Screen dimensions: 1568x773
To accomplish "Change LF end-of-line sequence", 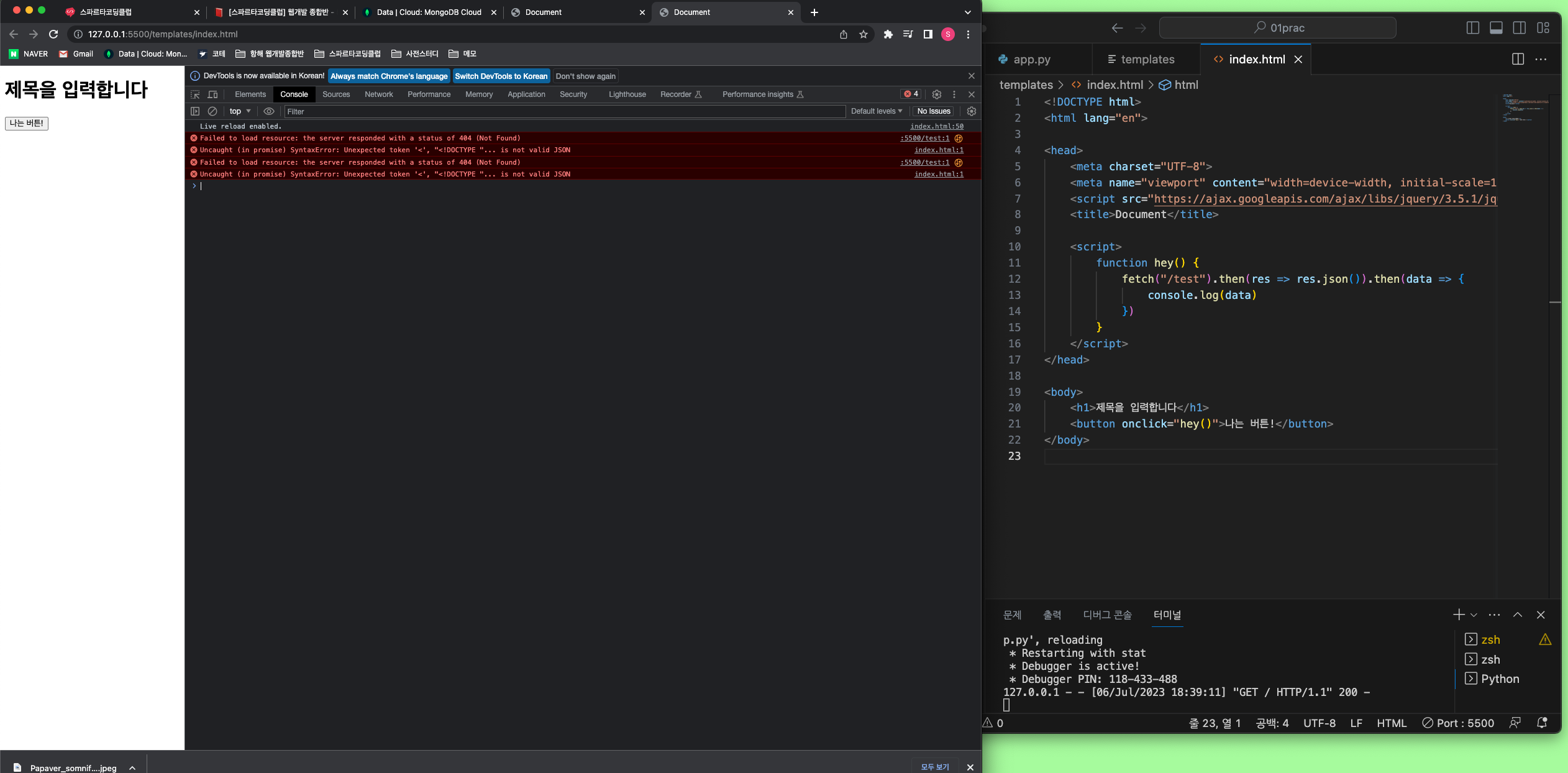I will [1356, 723].
